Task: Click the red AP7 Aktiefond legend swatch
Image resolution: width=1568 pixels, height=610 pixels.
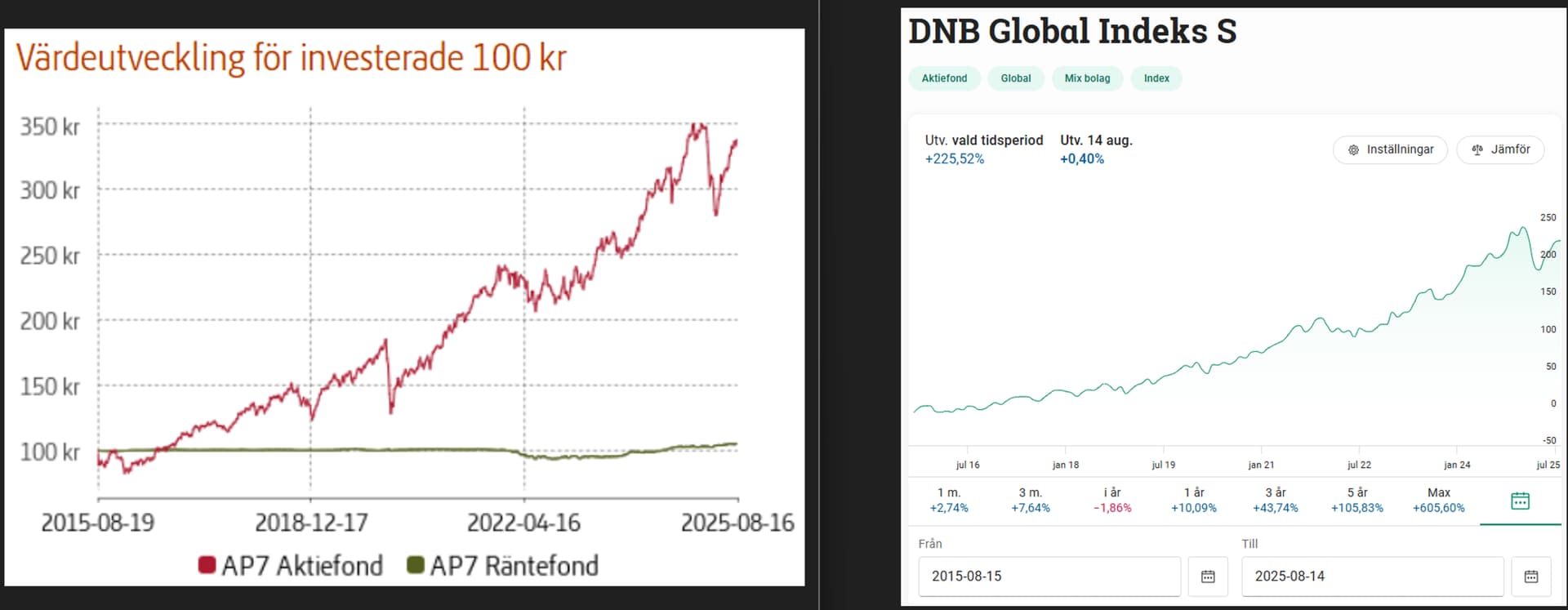Action: coord(207,565)
